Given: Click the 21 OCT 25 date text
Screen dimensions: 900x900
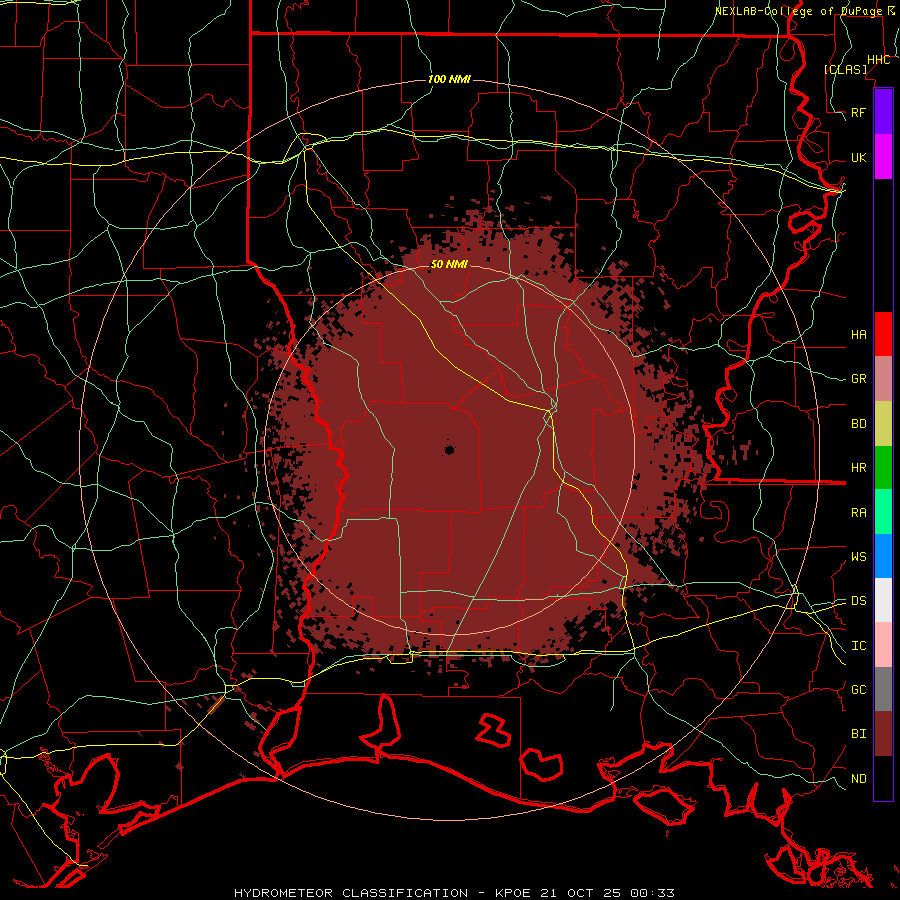Looking at the screenshot, I should [581, 893].
